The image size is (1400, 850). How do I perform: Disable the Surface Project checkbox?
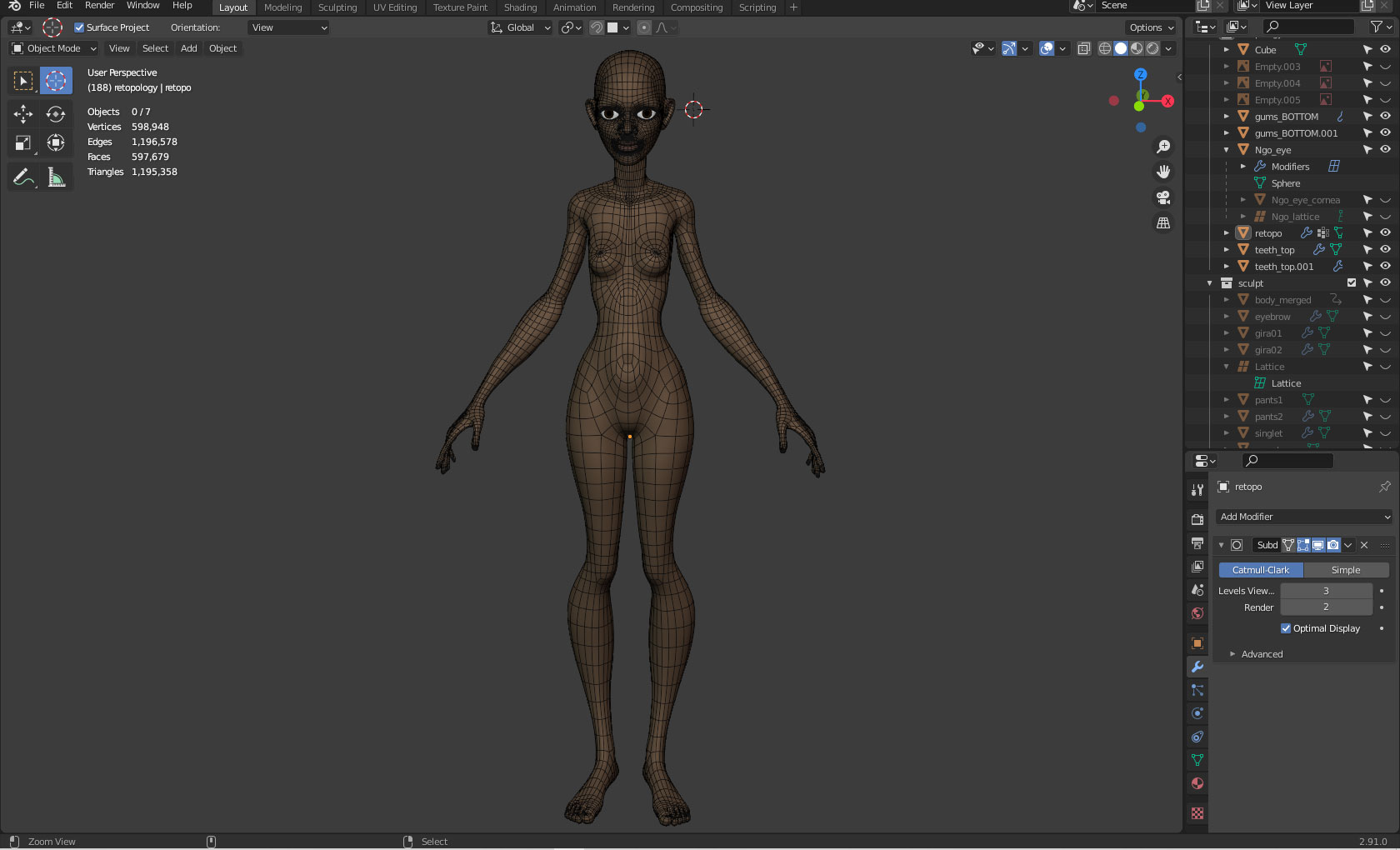(x=79, y=27)
